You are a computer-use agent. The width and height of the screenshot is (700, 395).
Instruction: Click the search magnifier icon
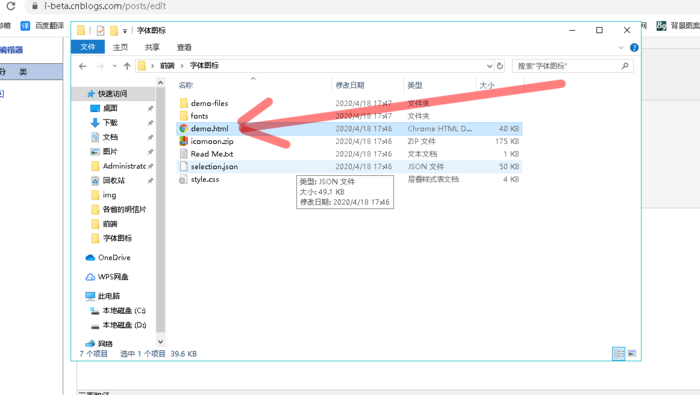625,66
